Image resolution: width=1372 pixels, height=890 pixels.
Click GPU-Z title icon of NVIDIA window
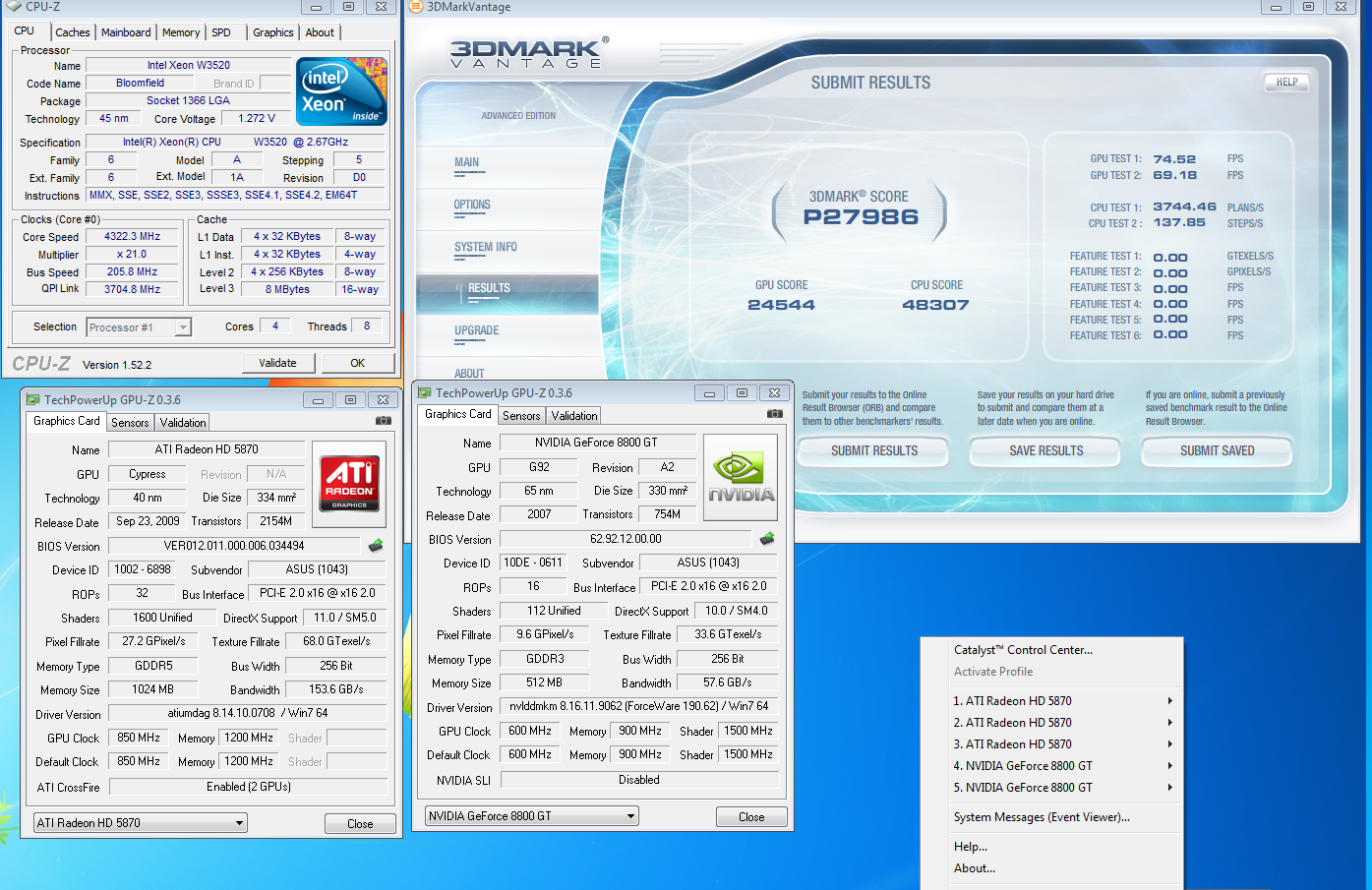click(x=425, y=393)
